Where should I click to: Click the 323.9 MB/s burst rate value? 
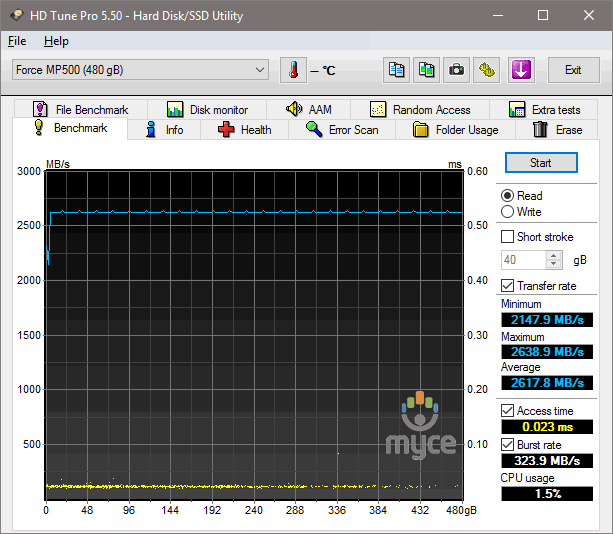(547, 461)
